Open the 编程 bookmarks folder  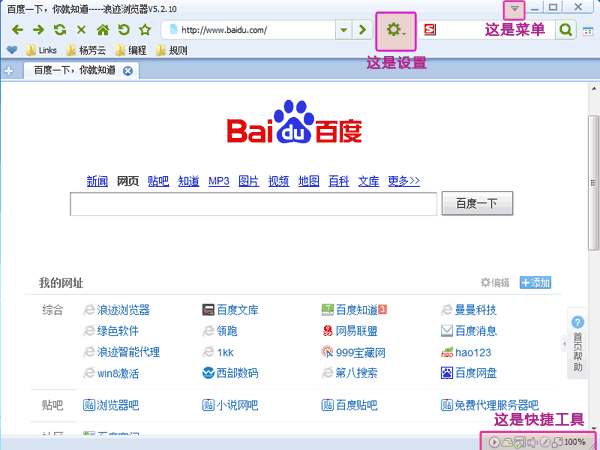click(130, 50)
